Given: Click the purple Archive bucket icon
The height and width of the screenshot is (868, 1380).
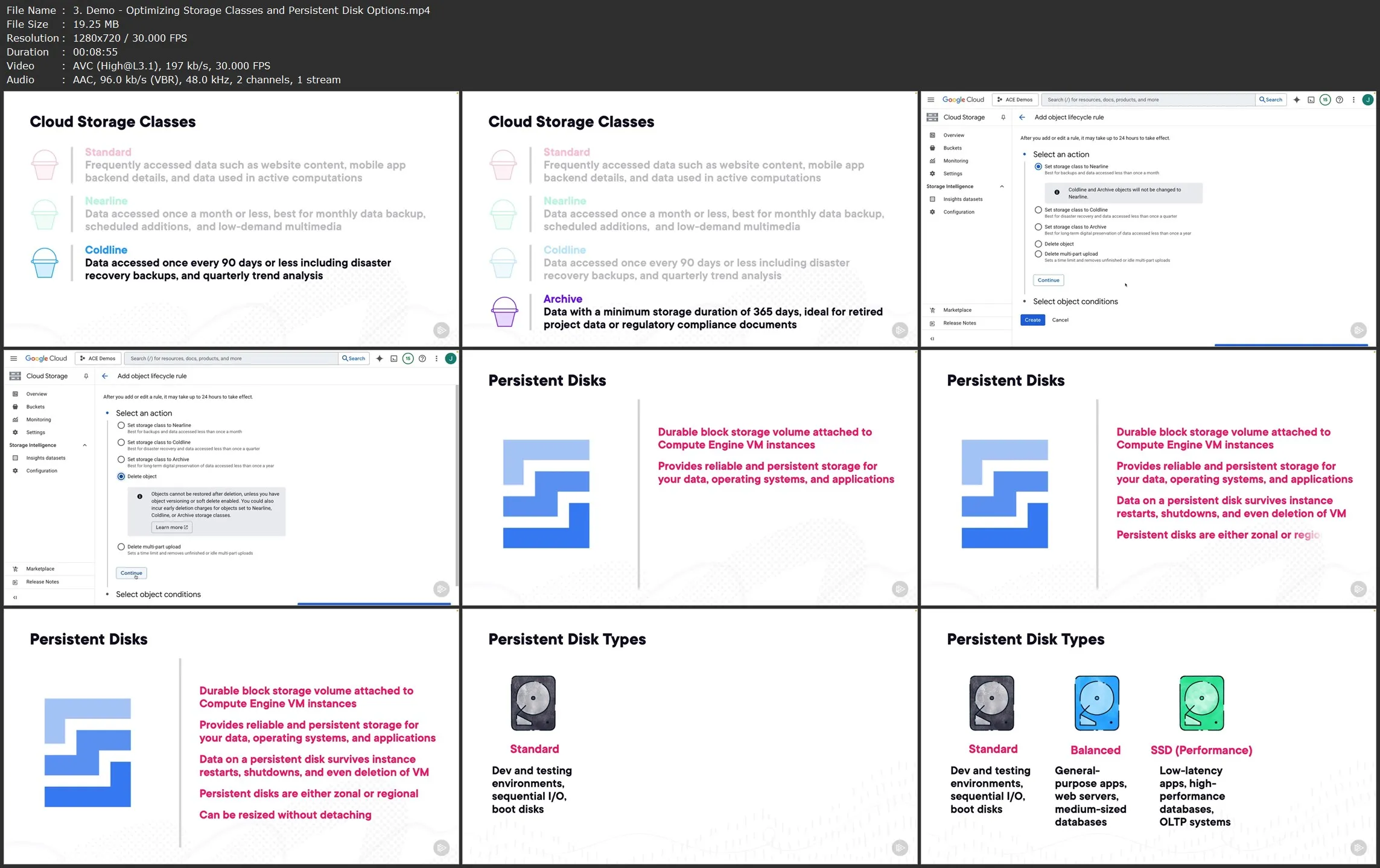Looking at the screenshot, I should pyautogui.click(x=504, y=312).
